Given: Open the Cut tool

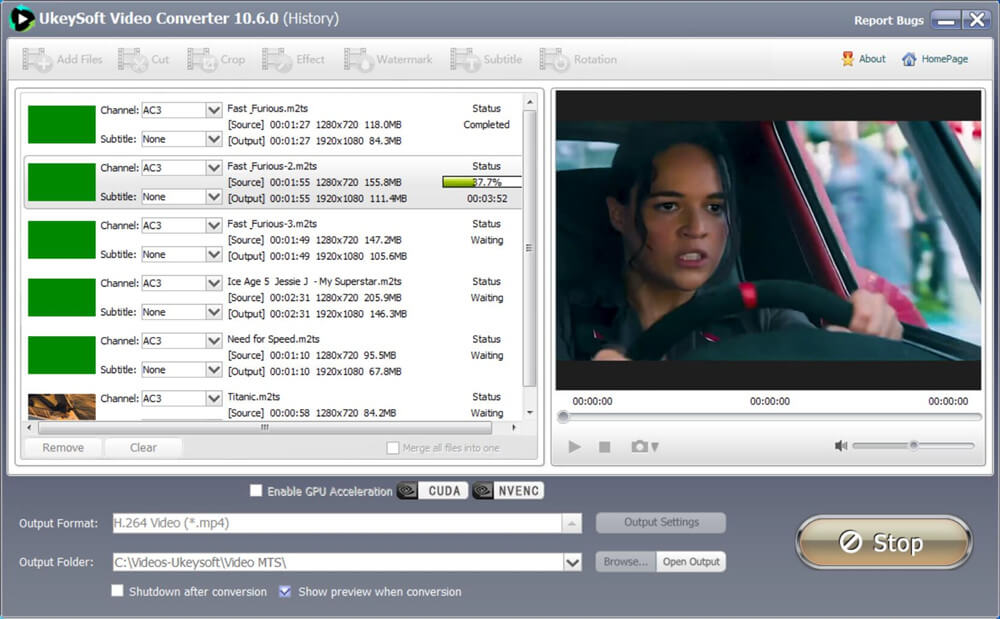Looking at the screenshot, I should click(x=143, y=59).
